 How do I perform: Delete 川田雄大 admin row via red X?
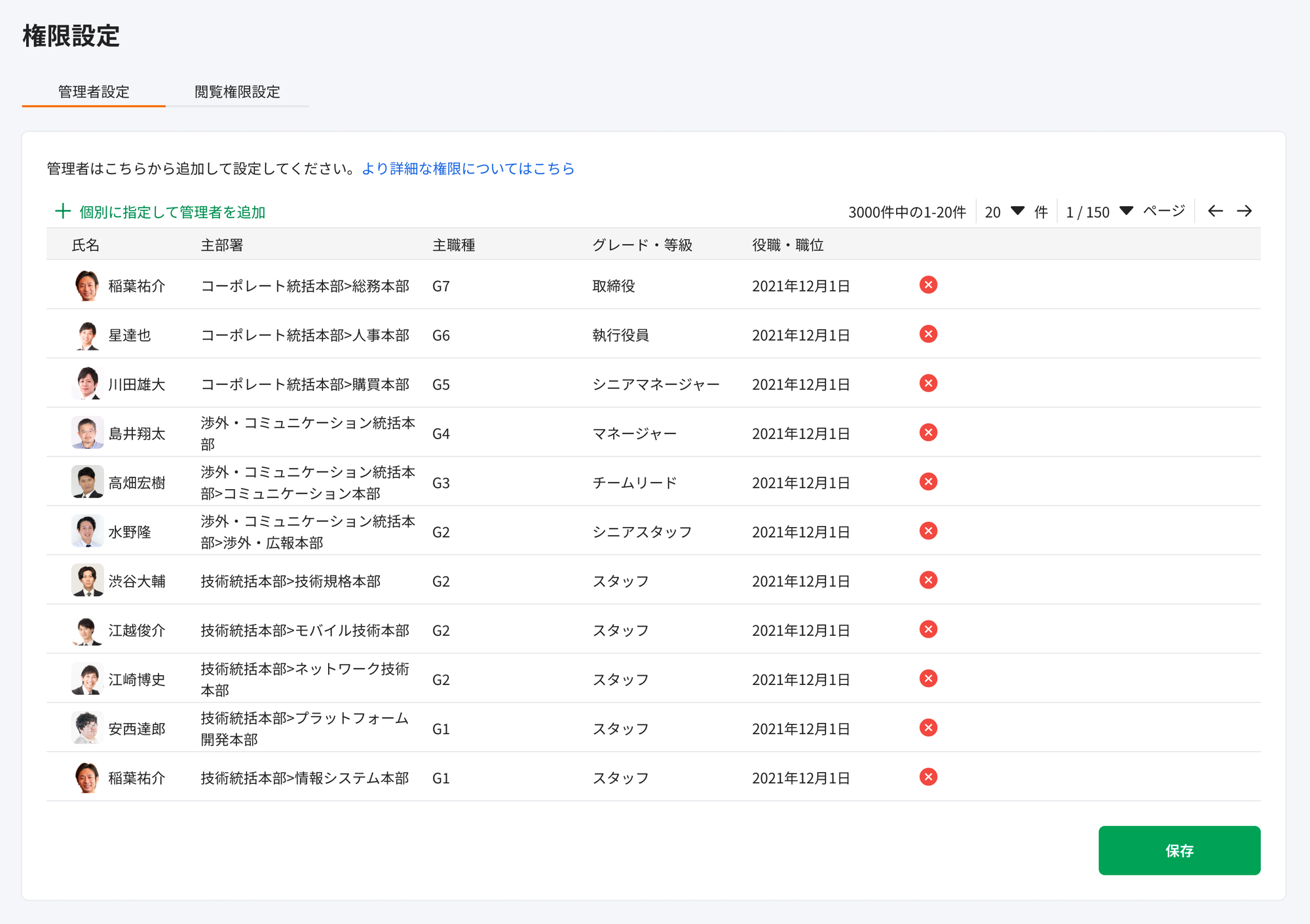(928, 383)
